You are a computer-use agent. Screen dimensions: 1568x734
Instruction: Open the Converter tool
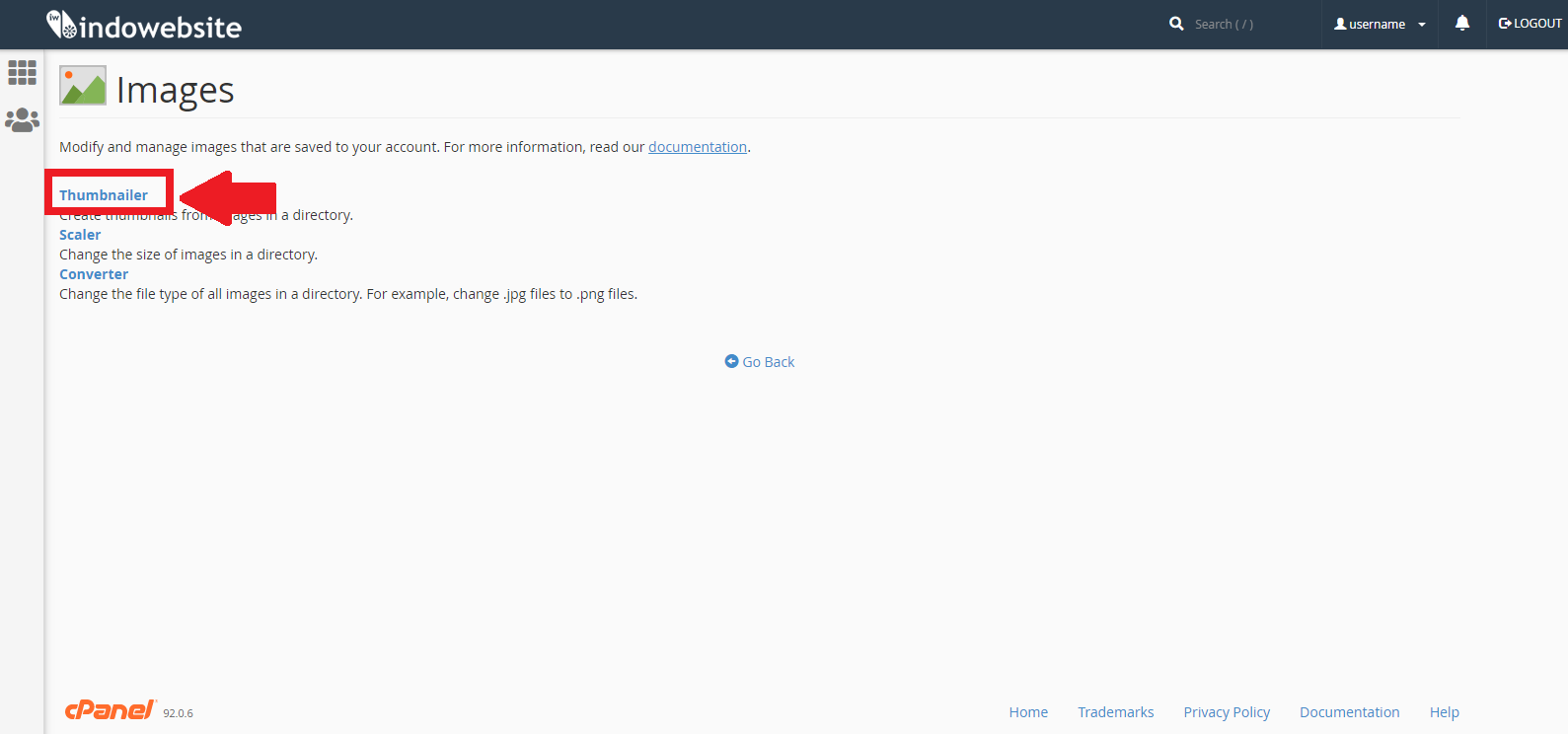tap(94, 274)
